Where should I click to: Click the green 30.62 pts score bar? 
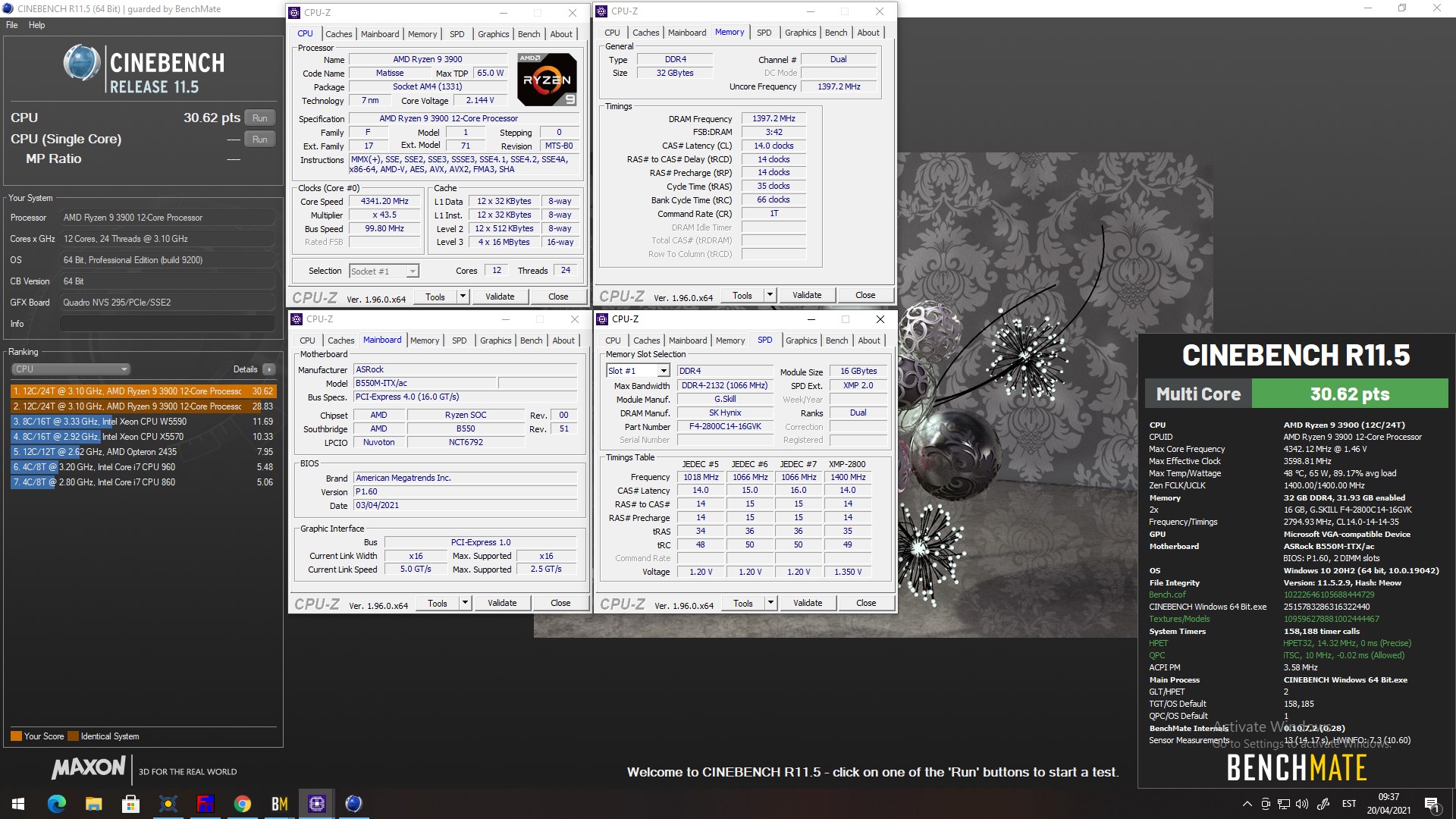(1349, 394)
